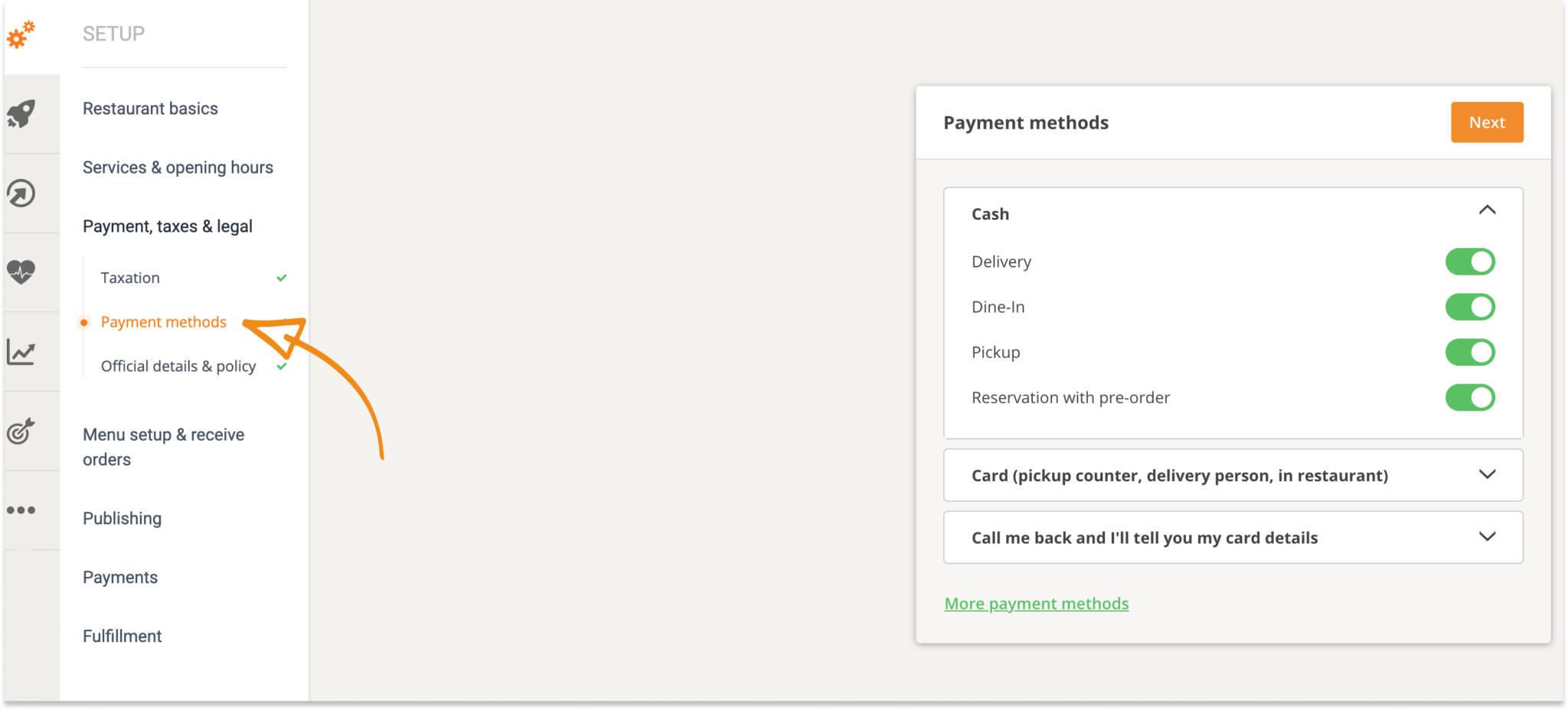The image size is (1568, 710).
Task: Open the heartbeat health icon
Action: (x=23, y=272)
